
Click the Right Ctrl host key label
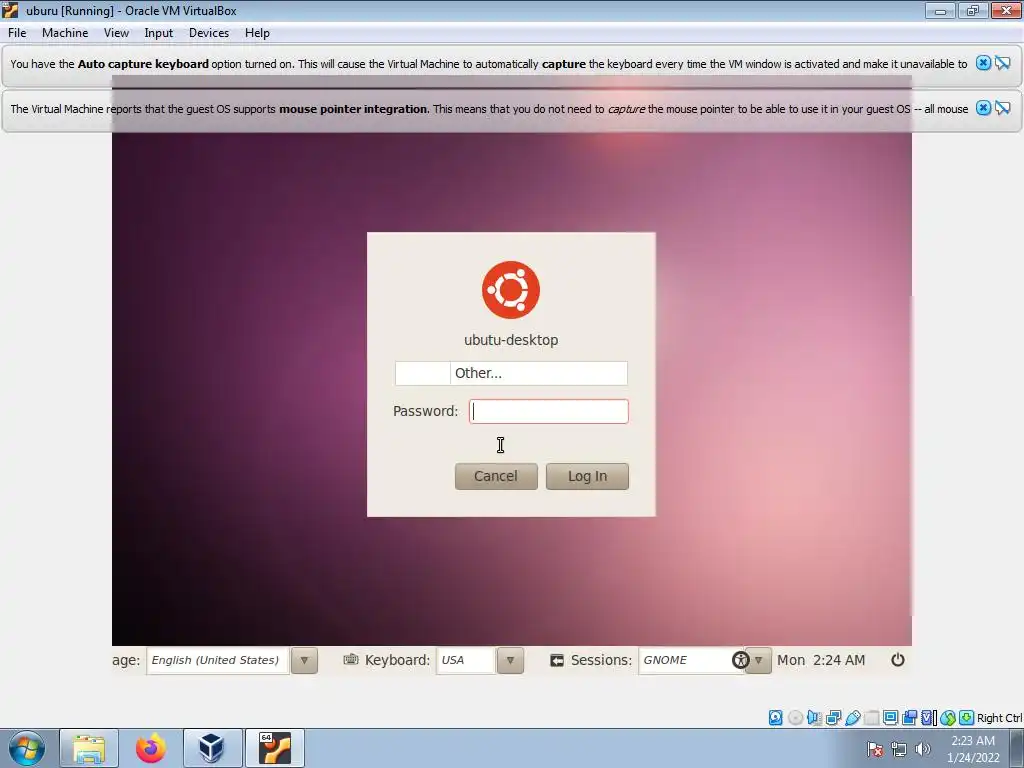[x=1000, y=718]
